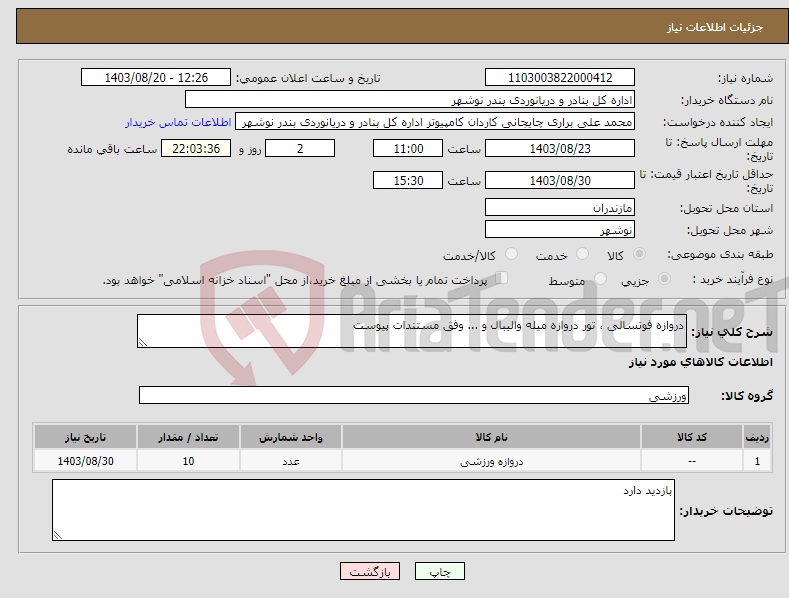Select the جزیی purchase type radio
Image resolution: width=789 pixels, height=598 pixels.
[x=664, y=278]
